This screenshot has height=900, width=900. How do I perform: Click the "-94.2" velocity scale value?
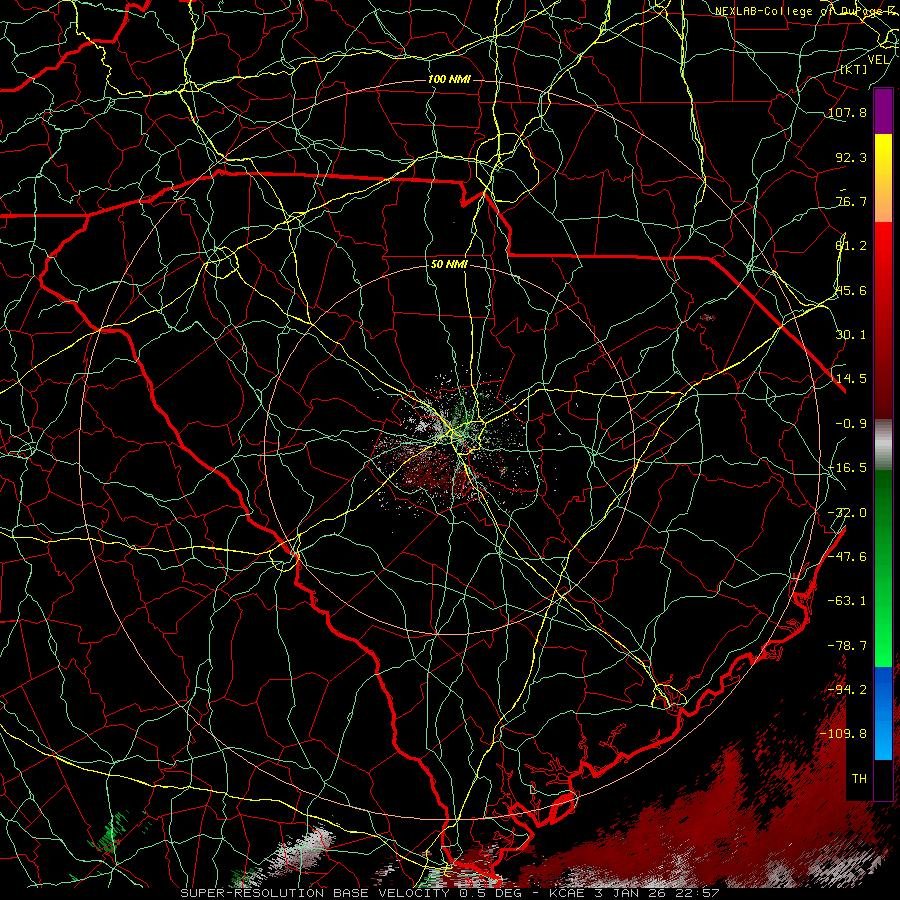click(x=847, y=689)
